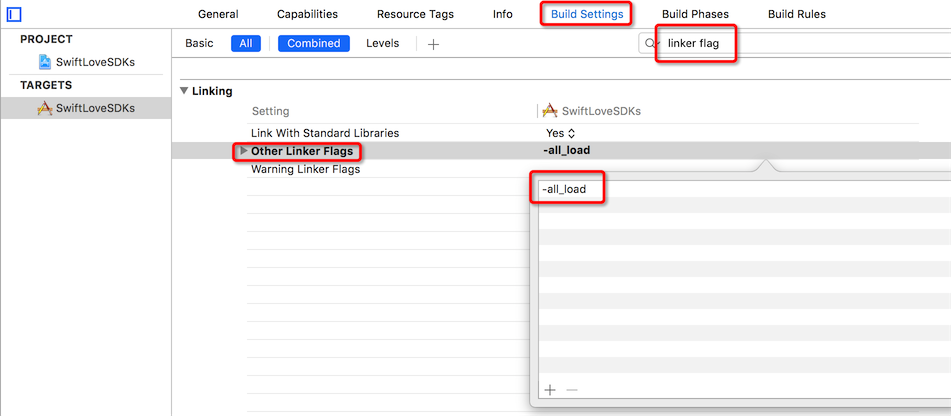This screenshot has height=416, width=951.
Task: Select the Warning Linker Flags setting
Action: 306,169
